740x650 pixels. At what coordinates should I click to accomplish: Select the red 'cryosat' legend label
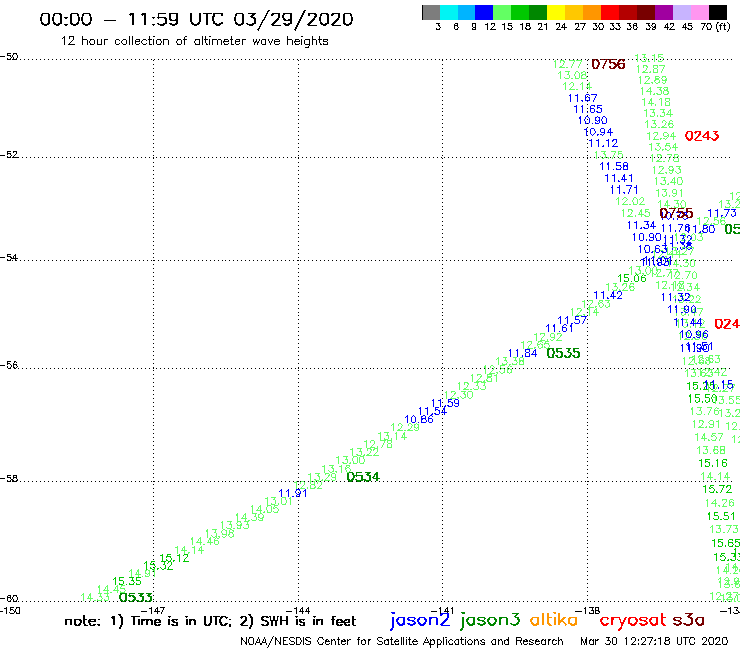632,621
